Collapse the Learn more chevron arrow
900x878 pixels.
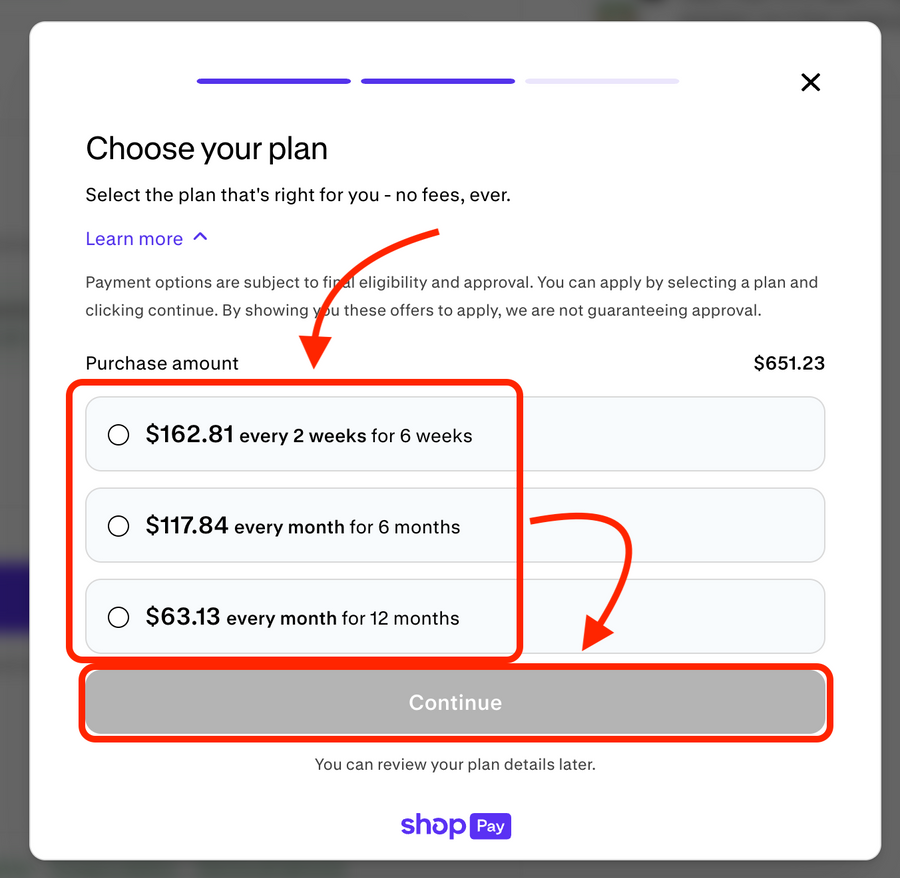(200, 237)
